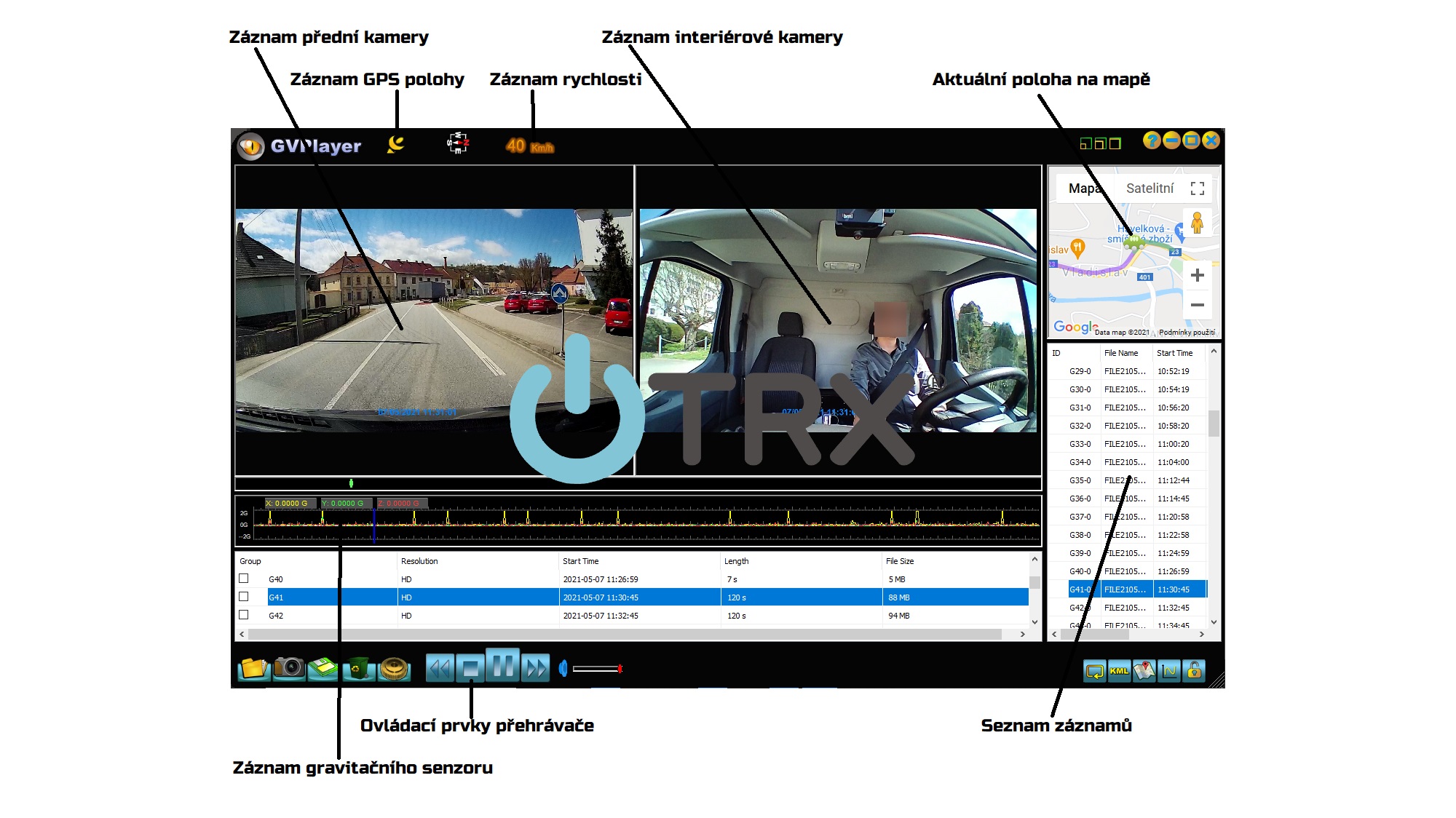Click the GPS satellite signal icon
The width and height of the screenshot is (1456, 818).
click(x=396, y=144)
